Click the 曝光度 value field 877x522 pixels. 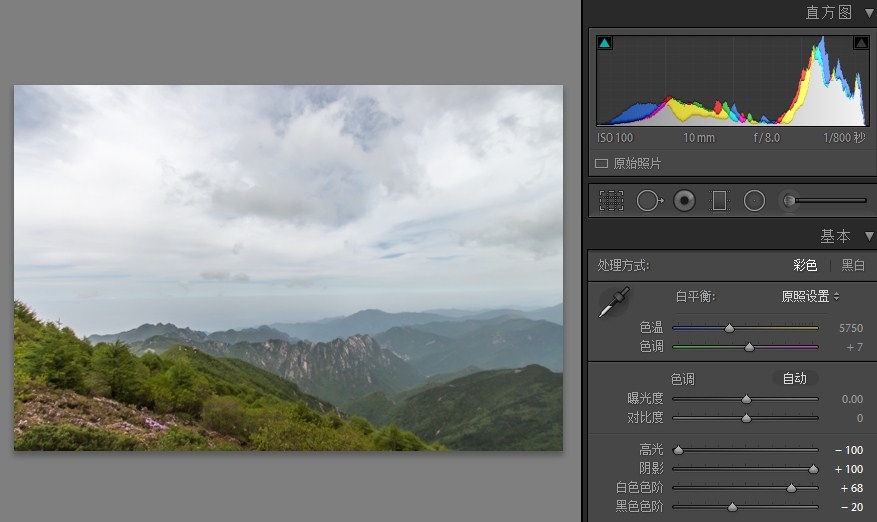(x=852, y=399)
